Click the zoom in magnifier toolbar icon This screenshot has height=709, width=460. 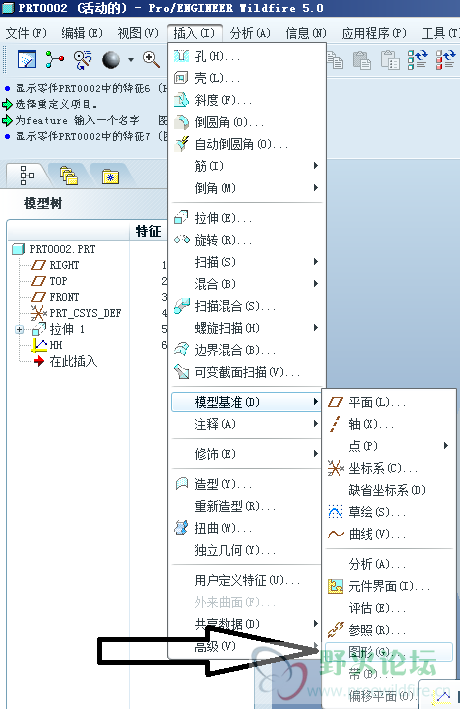point(151,59)
